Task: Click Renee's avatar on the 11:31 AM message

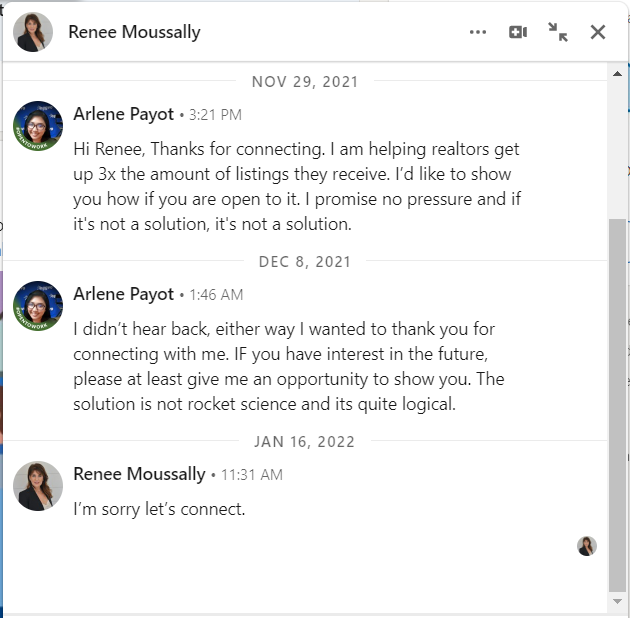Action: click(38, 486)
